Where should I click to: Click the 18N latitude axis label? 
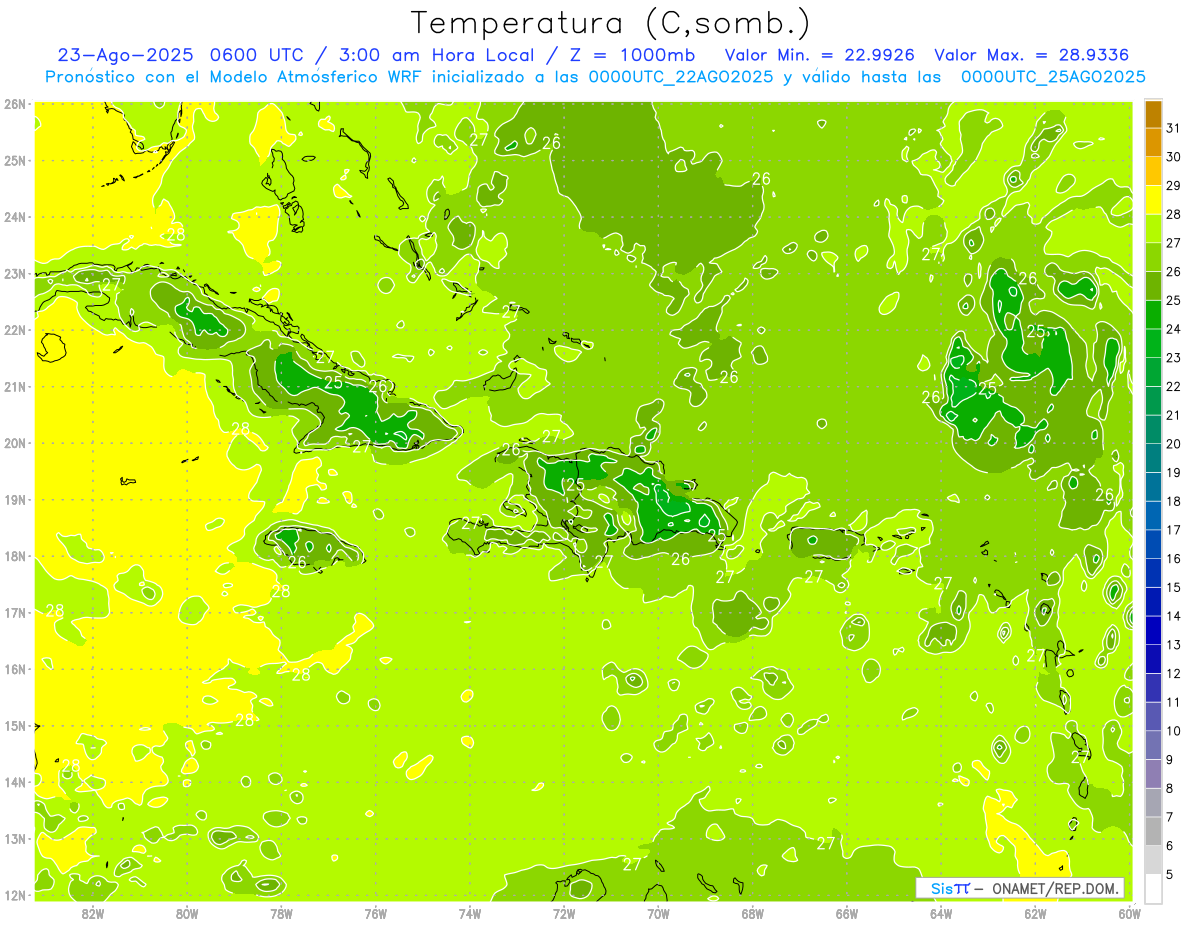[x=14, y=556]
